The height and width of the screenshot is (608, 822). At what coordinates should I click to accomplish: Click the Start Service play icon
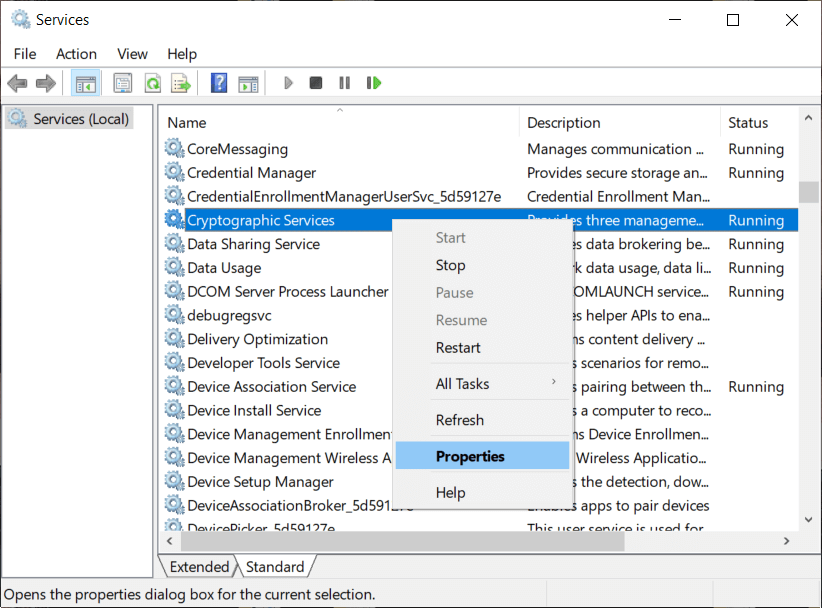click(288, 83)
